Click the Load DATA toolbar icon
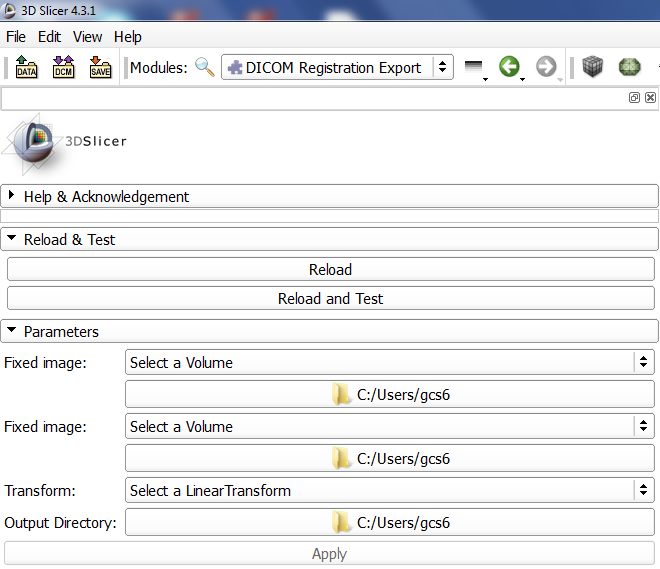Viewport: 660px width, 569px height. coord(26,68)
